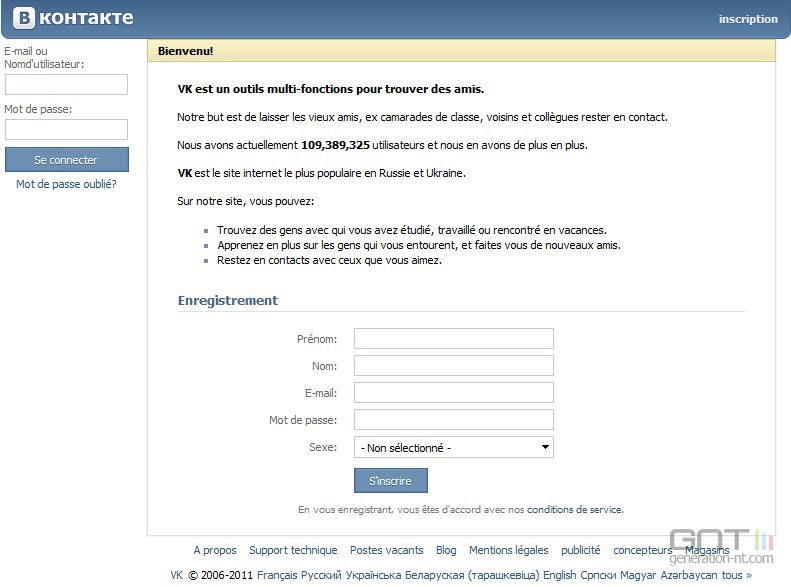791x587 pixels.
Task: Switch language to Русский
Action: [321, 575]
